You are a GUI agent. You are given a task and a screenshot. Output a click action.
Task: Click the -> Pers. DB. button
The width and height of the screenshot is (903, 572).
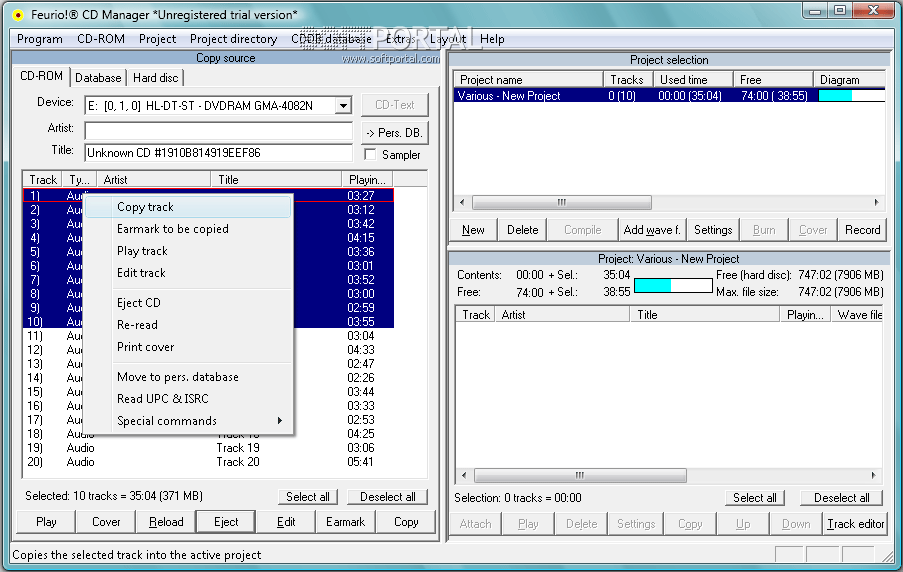[x=393, y=133]
